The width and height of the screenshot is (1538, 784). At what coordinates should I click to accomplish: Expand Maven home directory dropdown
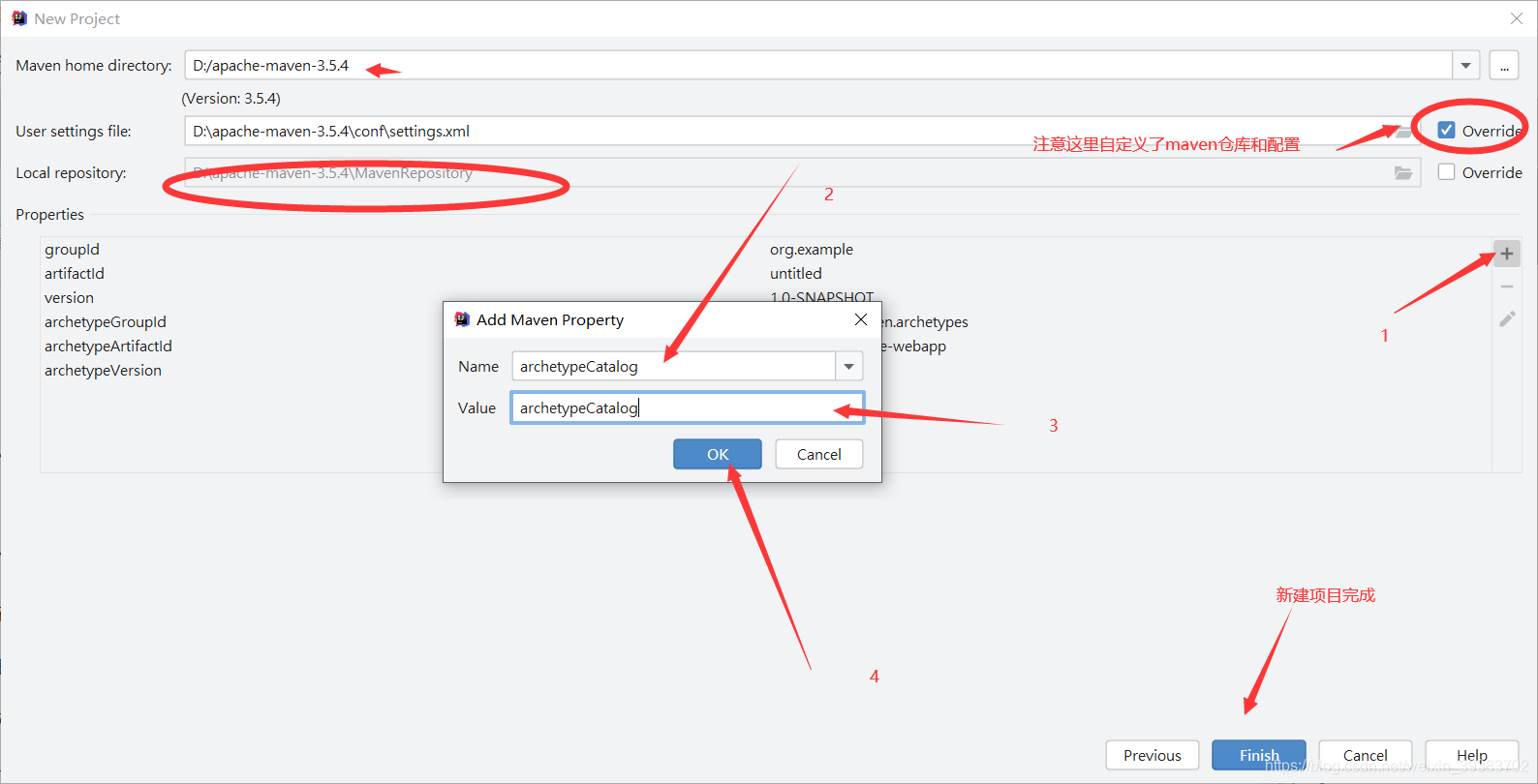click(1466, 66)
